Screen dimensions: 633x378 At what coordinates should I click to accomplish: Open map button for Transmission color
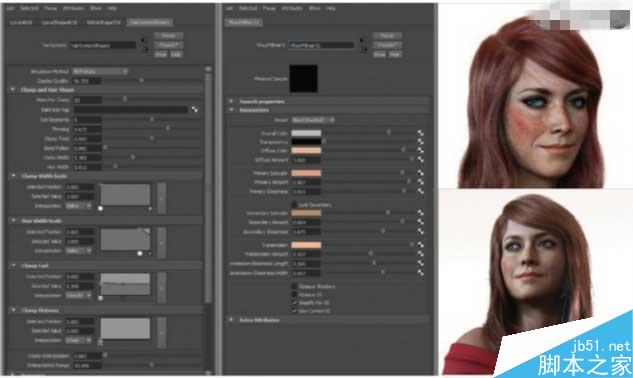coord(420,245)
